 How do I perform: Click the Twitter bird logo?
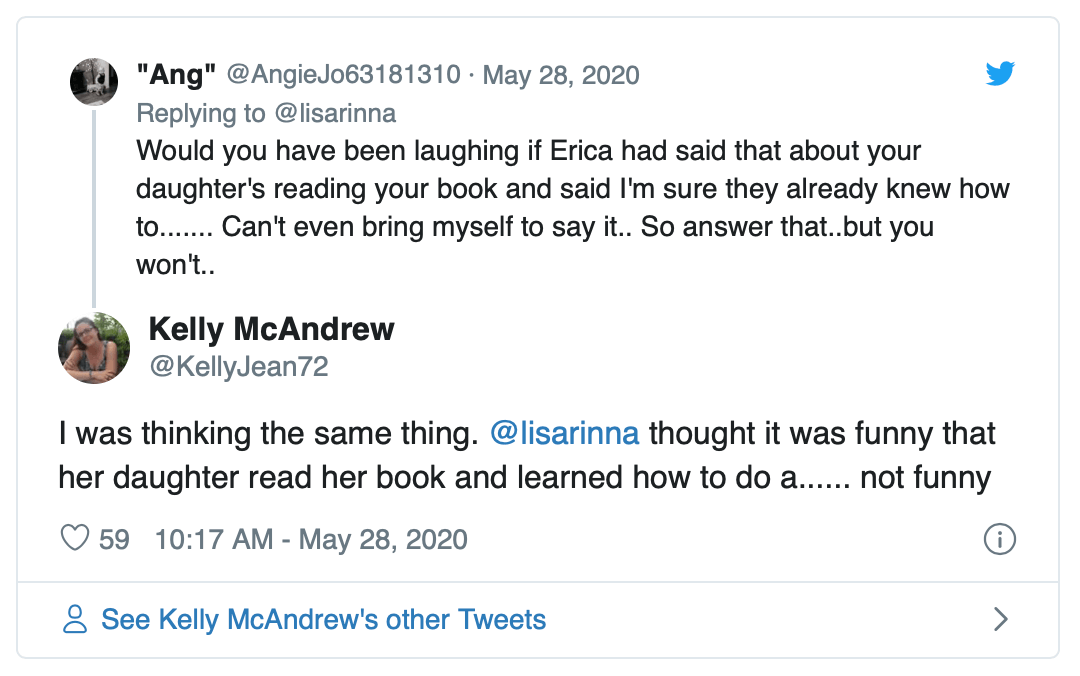pos(1000,74)
